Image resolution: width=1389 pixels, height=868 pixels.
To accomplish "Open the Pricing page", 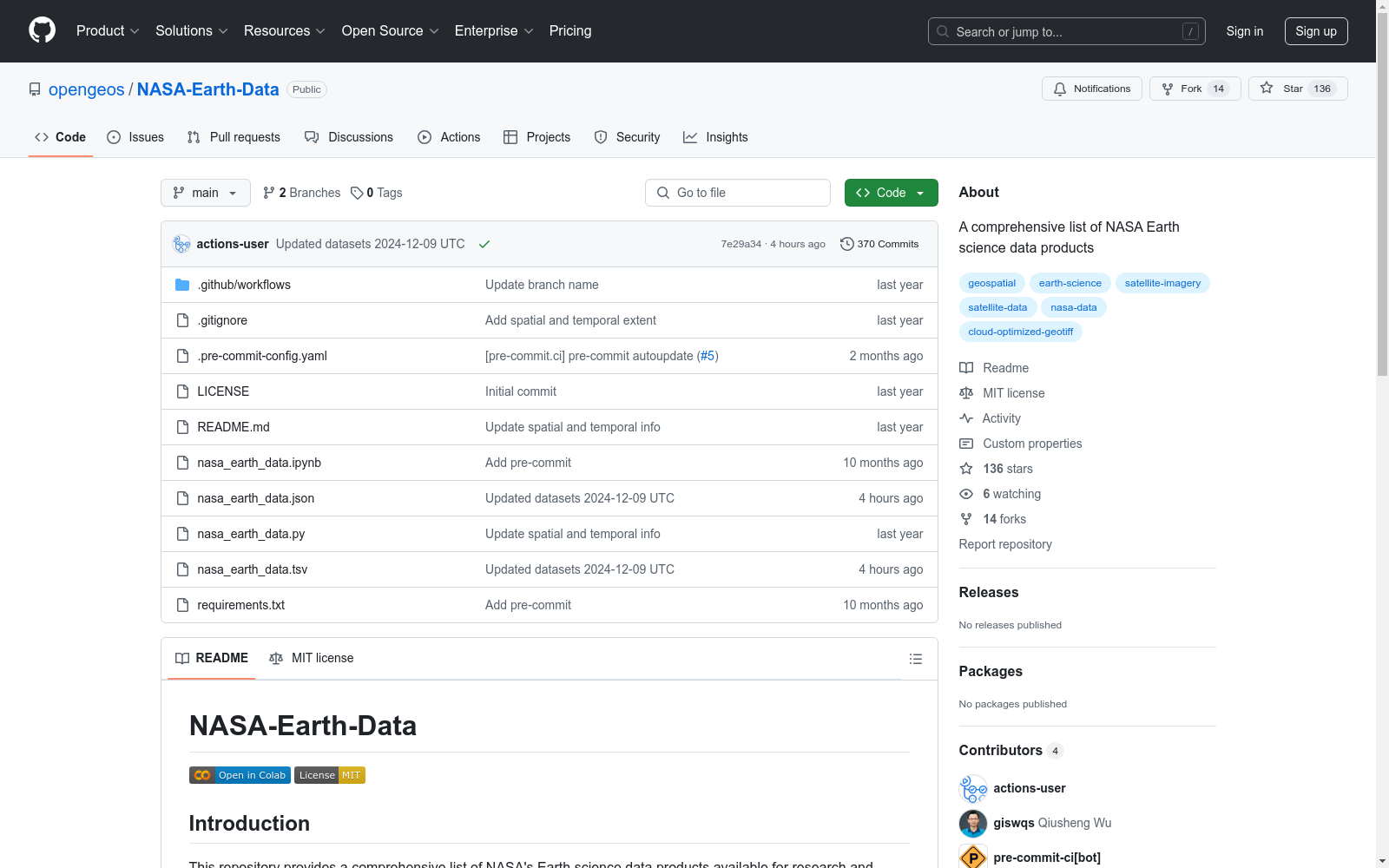I will 570,31.
